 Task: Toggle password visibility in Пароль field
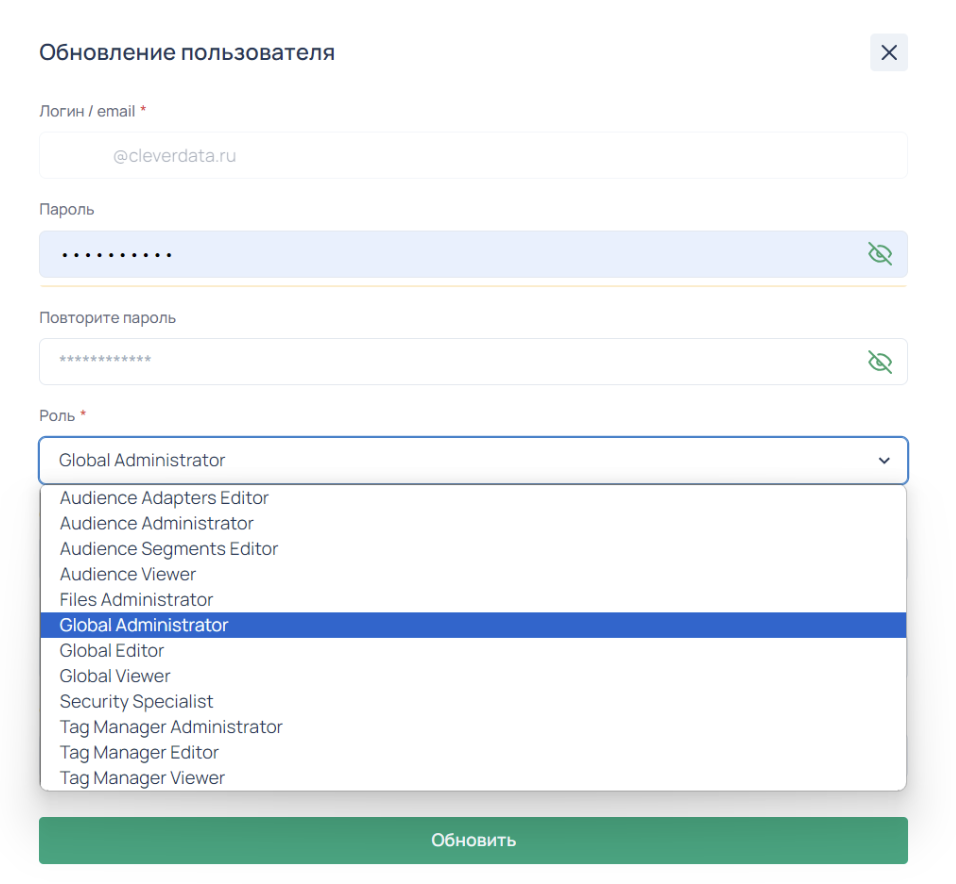tap(879, 254)
